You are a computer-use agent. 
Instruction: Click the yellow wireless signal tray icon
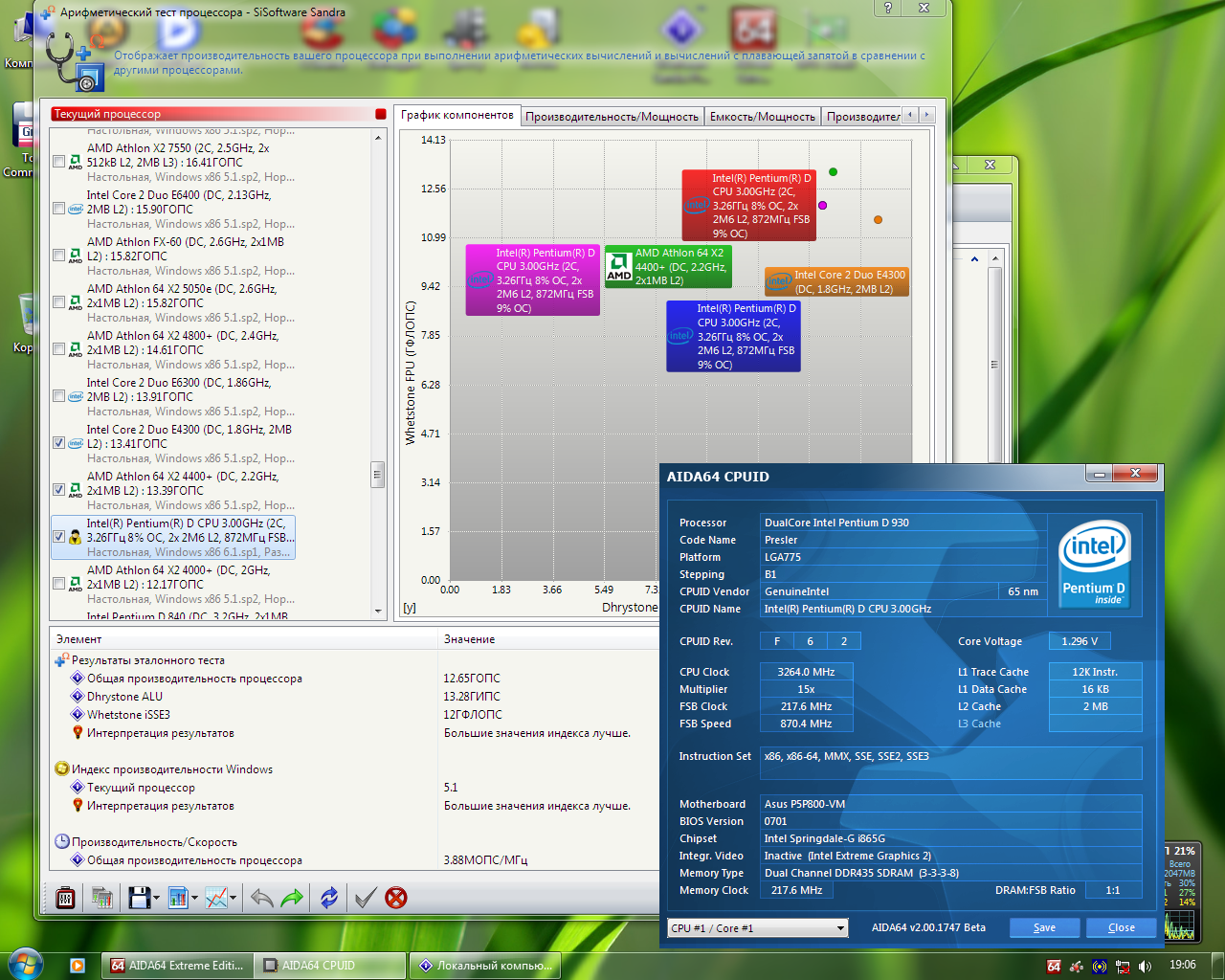pos(1100,966)
